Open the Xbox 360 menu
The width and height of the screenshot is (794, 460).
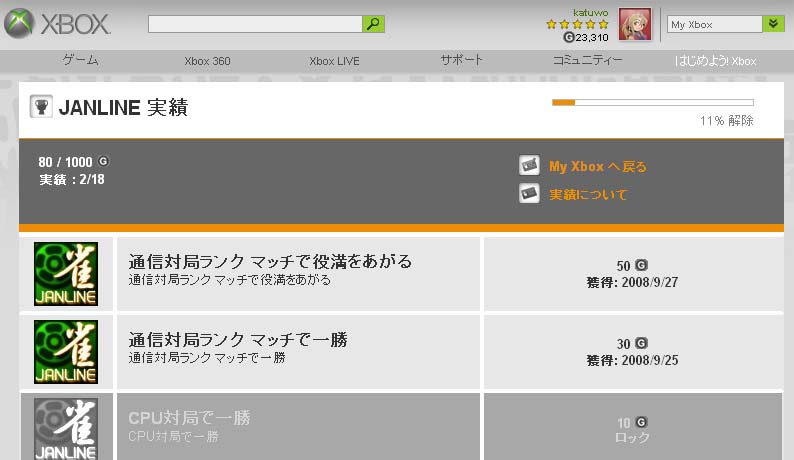click(x=207, y=61)
